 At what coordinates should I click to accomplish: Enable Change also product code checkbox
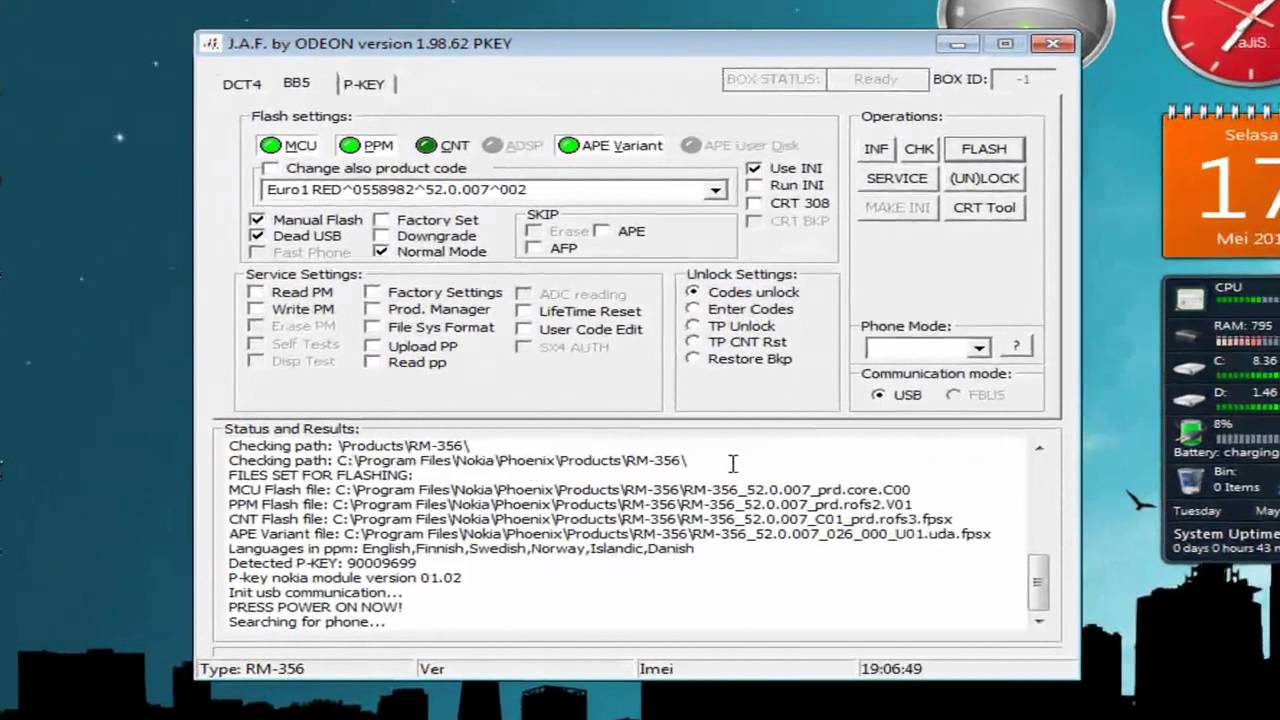271,168
